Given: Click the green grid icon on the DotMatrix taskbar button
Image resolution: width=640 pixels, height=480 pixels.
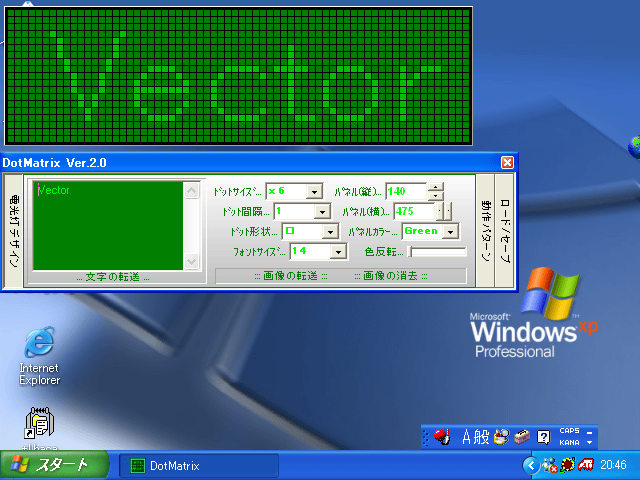Looking at the screenshot, I should (138, 466).
